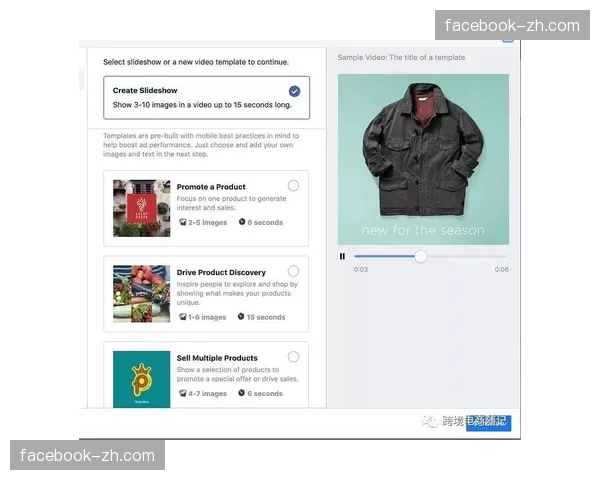Click the sample video jacket preview
Image resolution: width=600 pixels, height=480 pixels.
point(423,159)
